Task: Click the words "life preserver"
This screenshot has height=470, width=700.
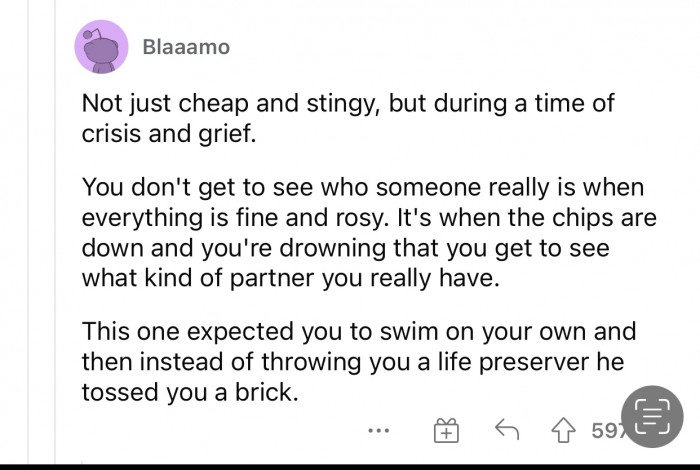Action: point(533,361)
